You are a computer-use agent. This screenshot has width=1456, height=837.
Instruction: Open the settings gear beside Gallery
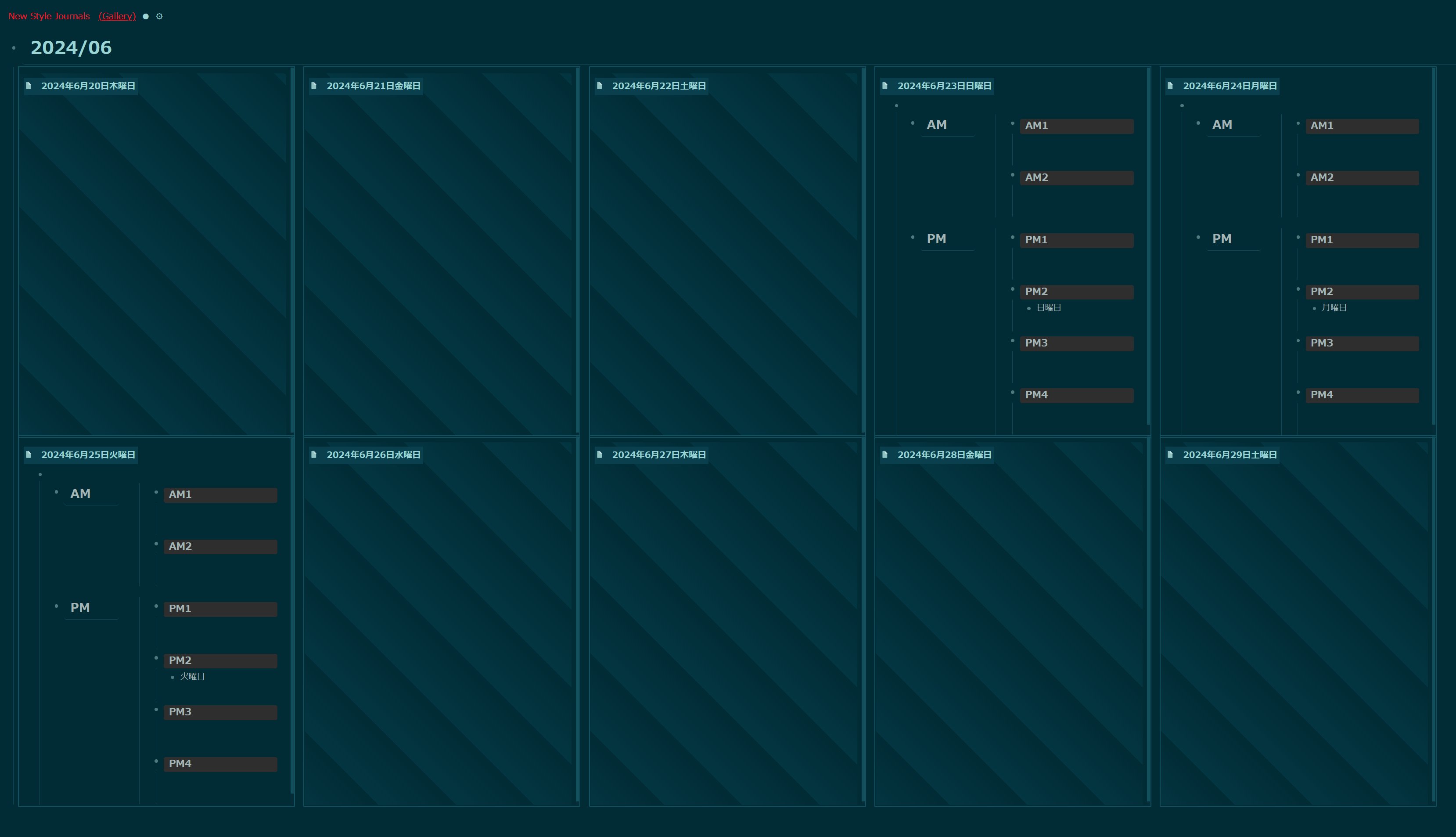click(159, 16)
